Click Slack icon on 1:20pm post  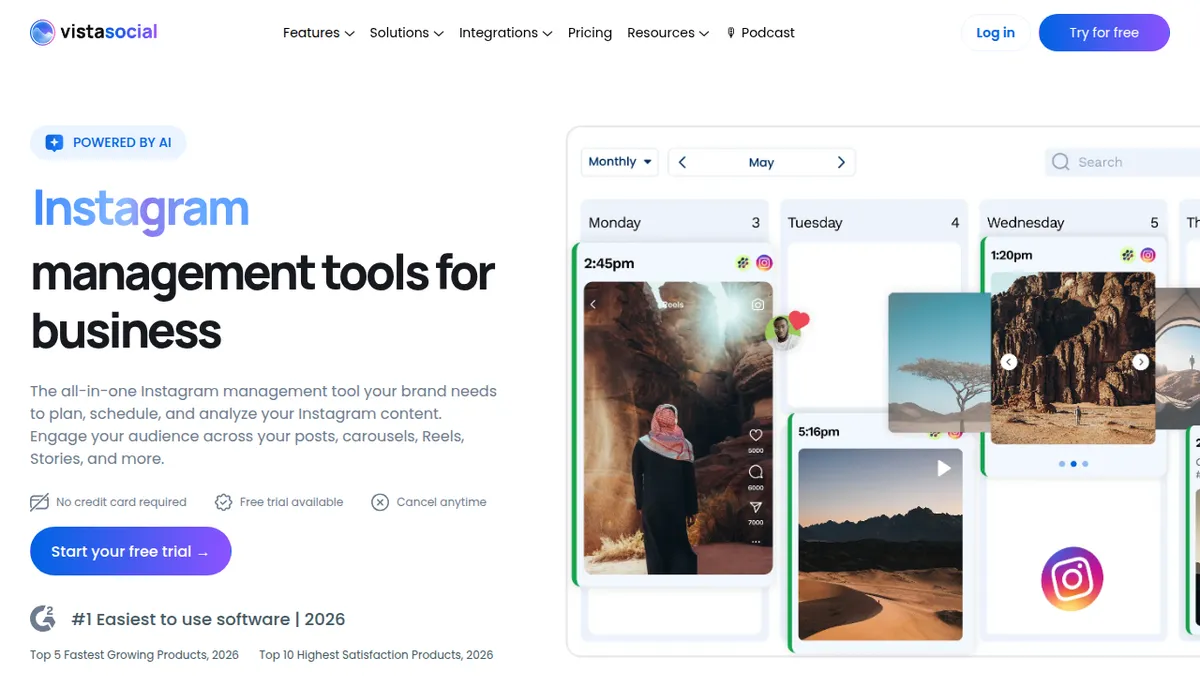point(1127,255)
